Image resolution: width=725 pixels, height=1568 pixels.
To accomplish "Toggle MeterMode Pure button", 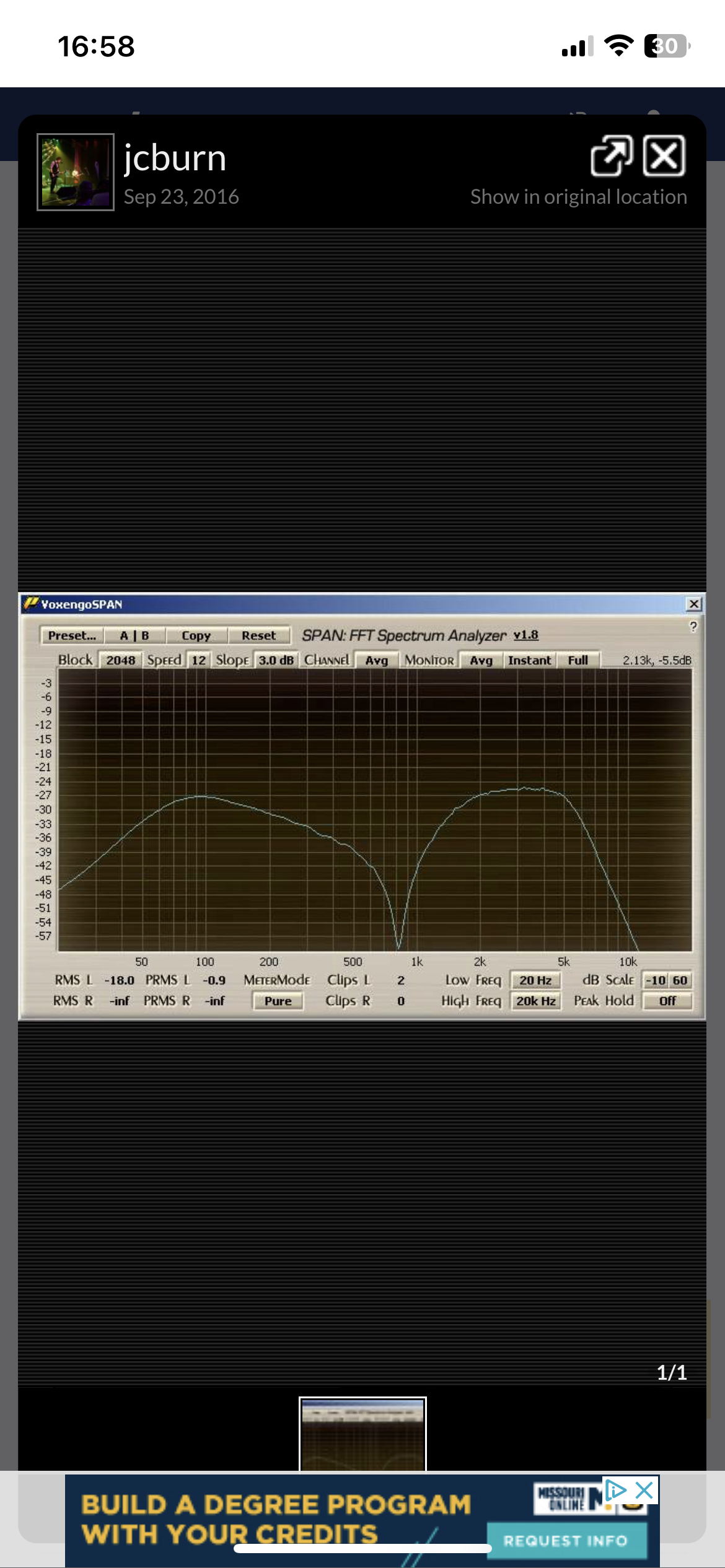I will pos(278,1001).
